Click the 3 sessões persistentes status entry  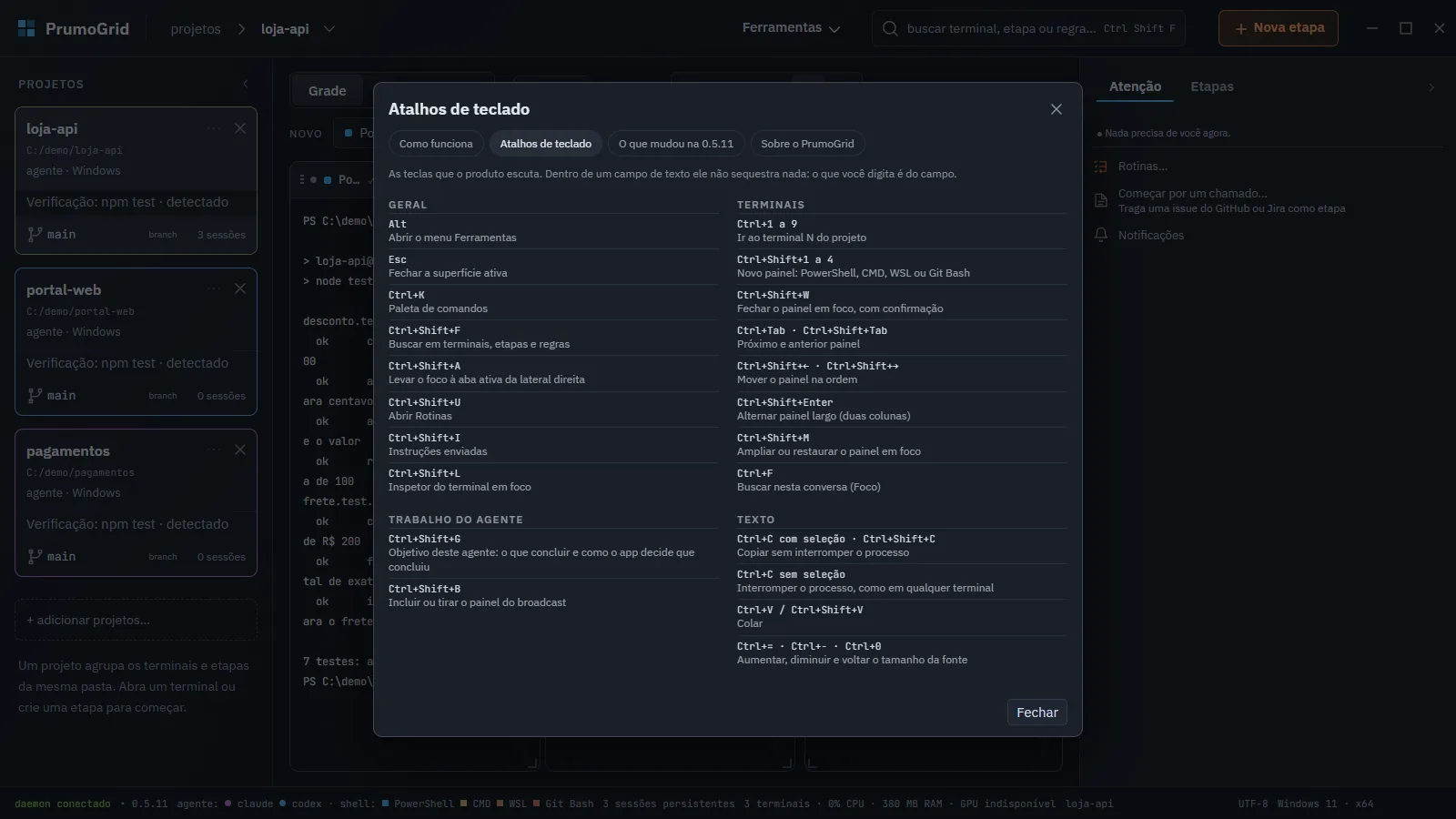point(668,804)
